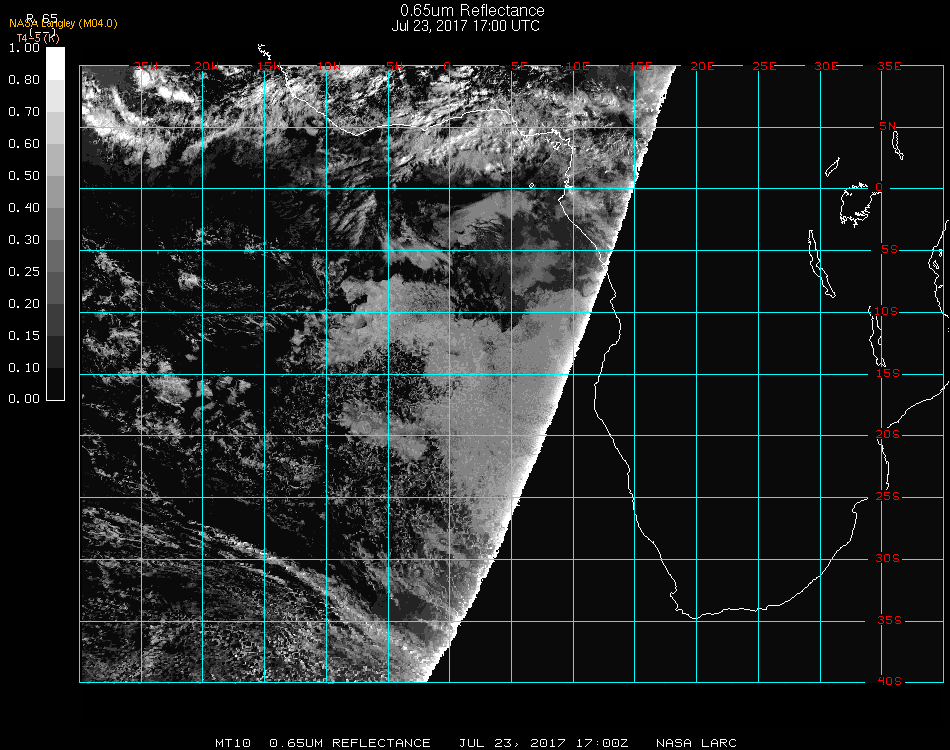Select the 0.00 colorbar value
Image resolution: width=950 pixels, height=750 pixels.
(24, 399)
